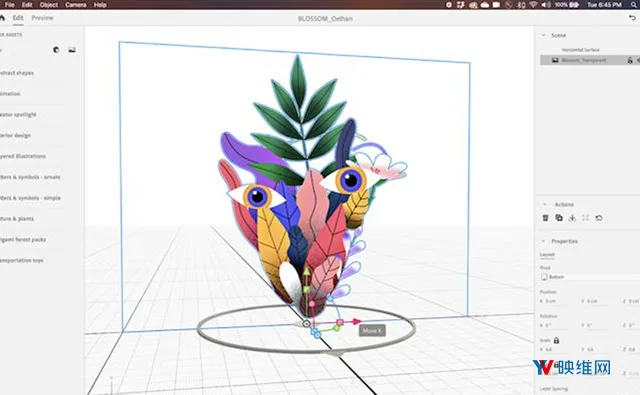This screenshot has height=395, width=640.
Task: Click the duplicate icon in Actions
Action: [x=559, y=218]
